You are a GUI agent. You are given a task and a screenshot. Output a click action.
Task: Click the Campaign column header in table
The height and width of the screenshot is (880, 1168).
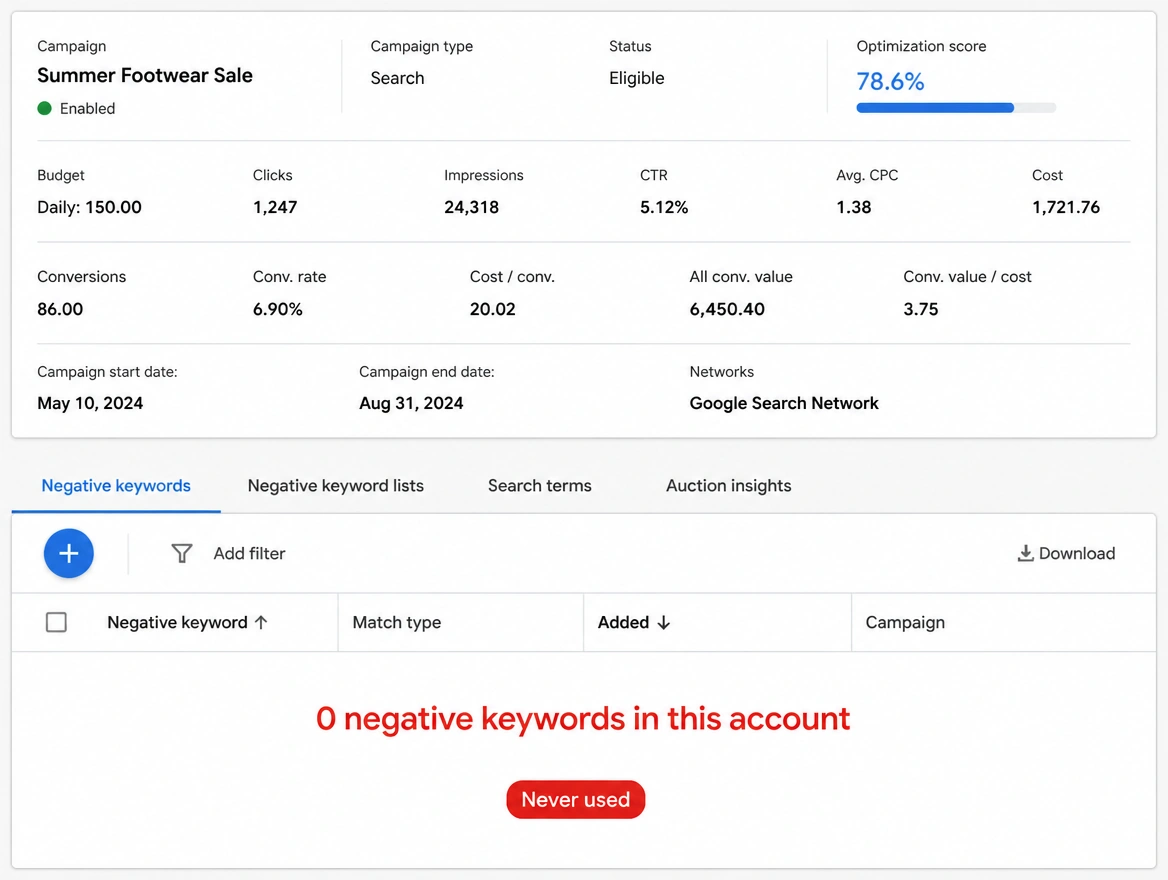(905, 622)
